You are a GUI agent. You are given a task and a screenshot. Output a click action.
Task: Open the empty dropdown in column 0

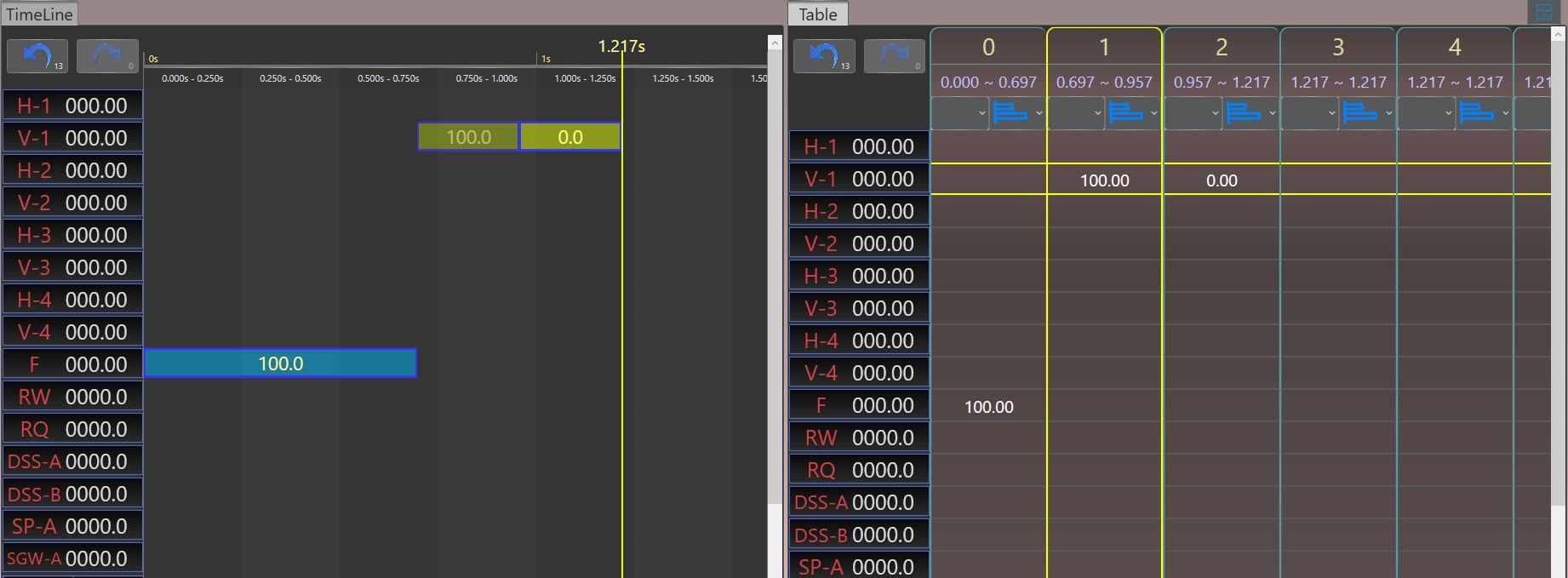point(959,113)
